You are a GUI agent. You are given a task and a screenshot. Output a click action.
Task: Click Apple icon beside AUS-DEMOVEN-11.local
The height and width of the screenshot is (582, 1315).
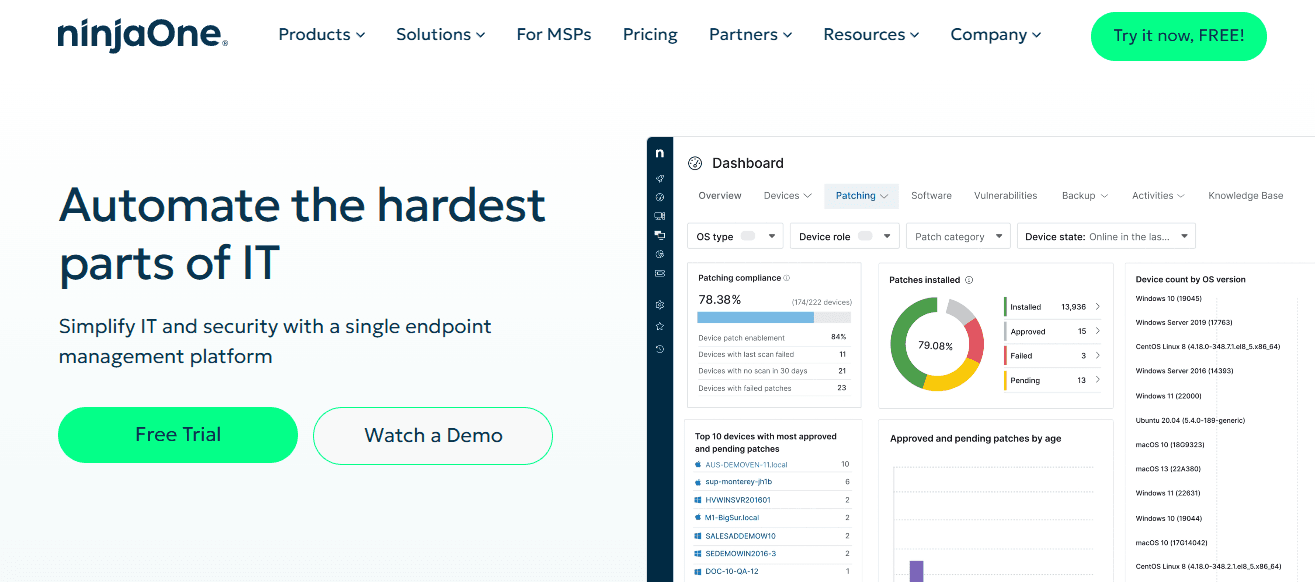pyautogui.click(x=699, y=464)
